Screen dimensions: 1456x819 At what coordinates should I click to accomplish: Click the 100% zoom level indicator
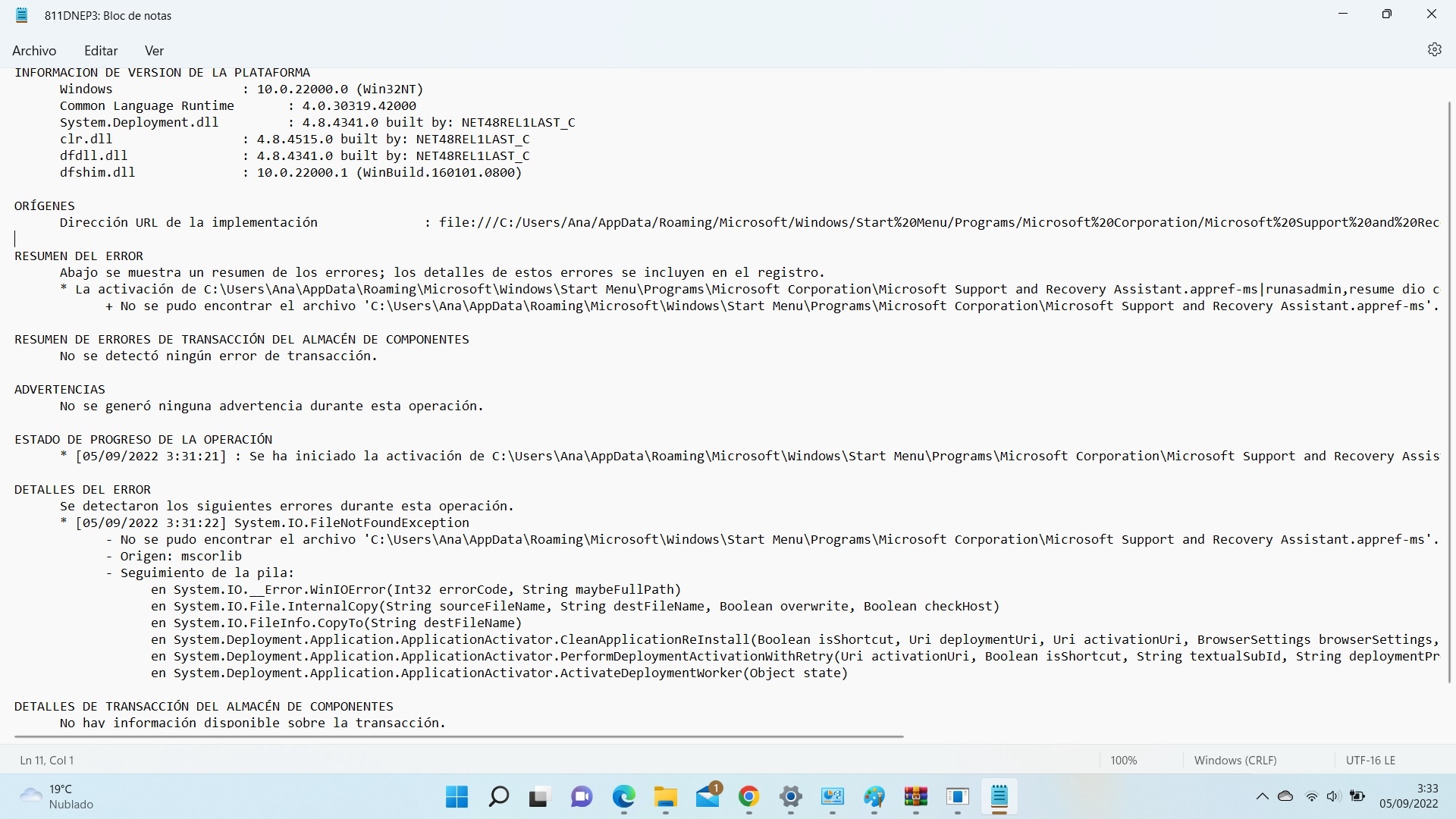click(x=1123, y=760)
